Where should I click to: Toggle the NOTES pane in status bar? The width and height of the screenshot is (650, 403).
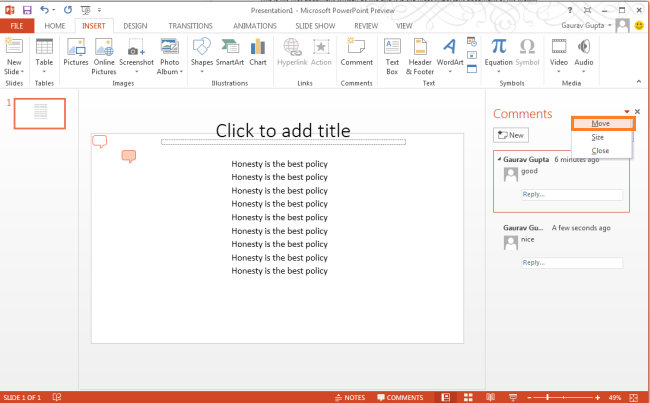tap(351, 397)
